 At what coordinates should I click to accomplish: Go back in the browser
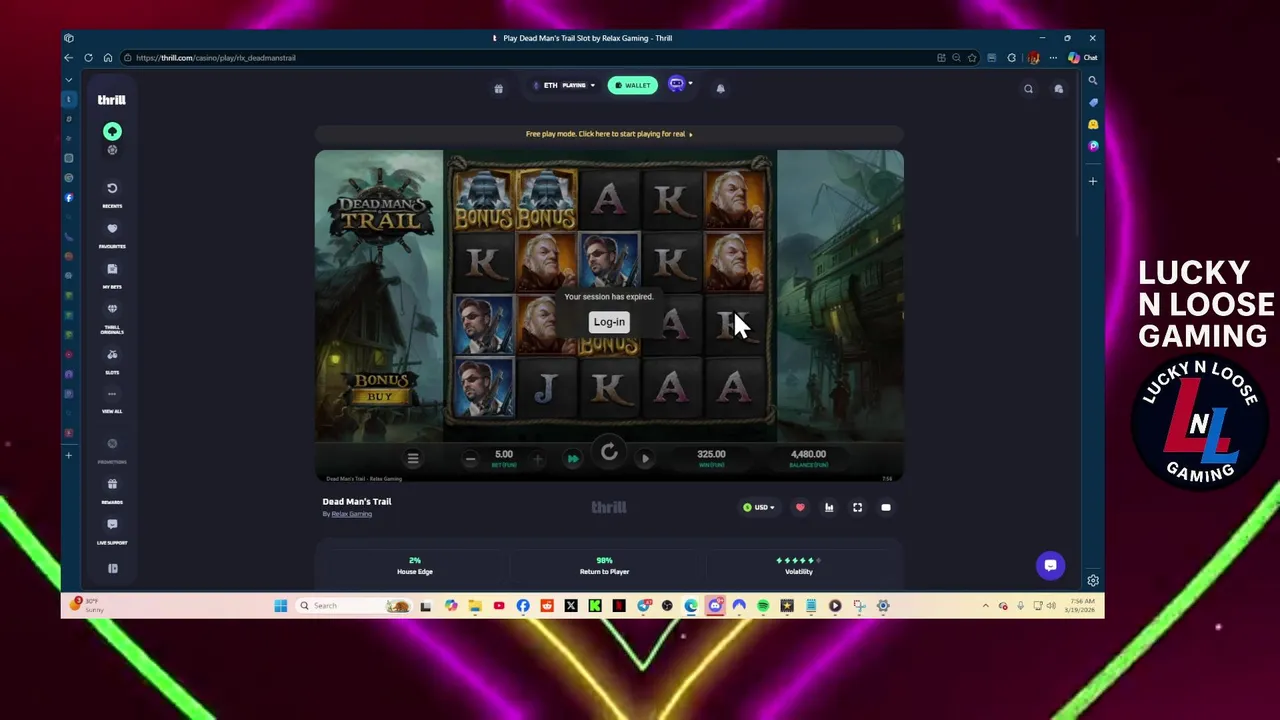(68, 58)
